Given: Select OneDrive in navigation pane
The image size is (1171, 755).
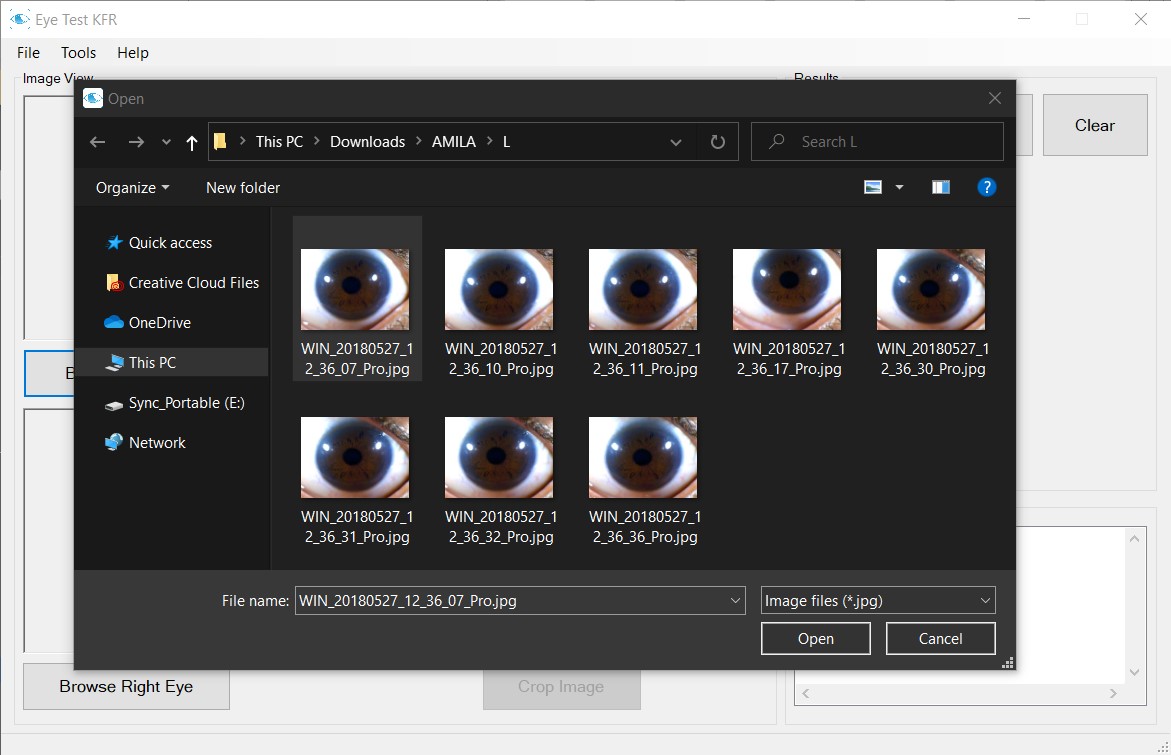Looking at the screenshot, I should pyautogui.click(x=159, y=323).
